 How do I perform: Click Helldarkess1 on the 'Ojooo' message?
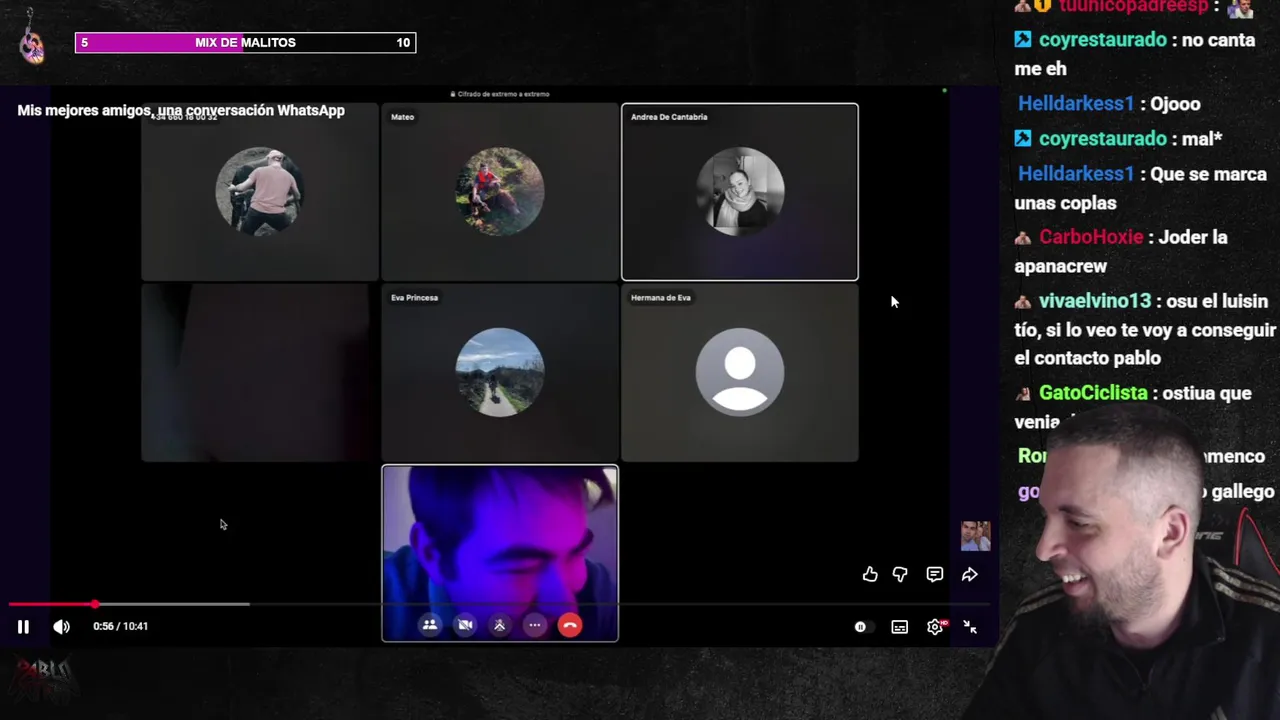point(1076,104)
